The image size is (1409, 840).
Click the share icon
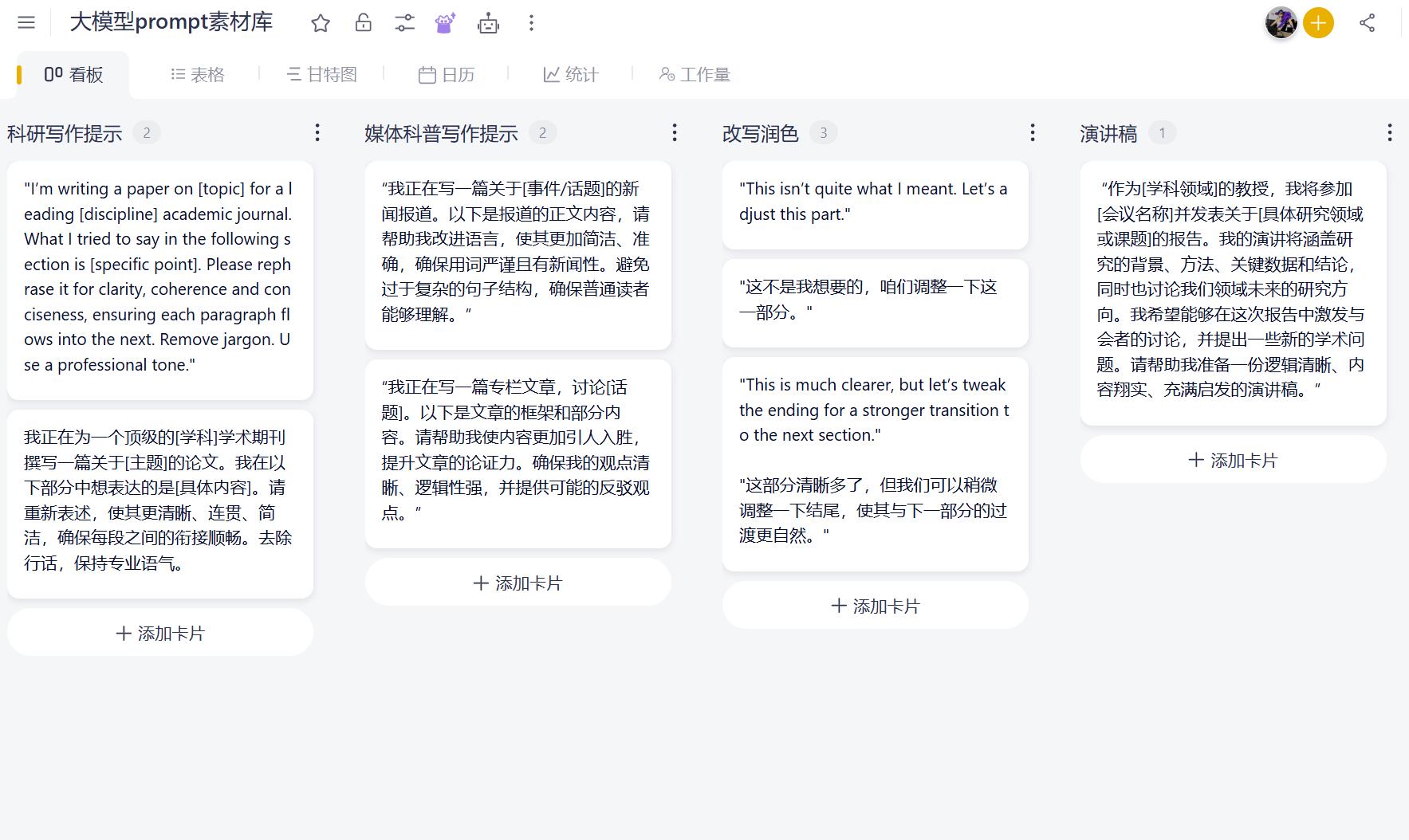pos(1367,23)
